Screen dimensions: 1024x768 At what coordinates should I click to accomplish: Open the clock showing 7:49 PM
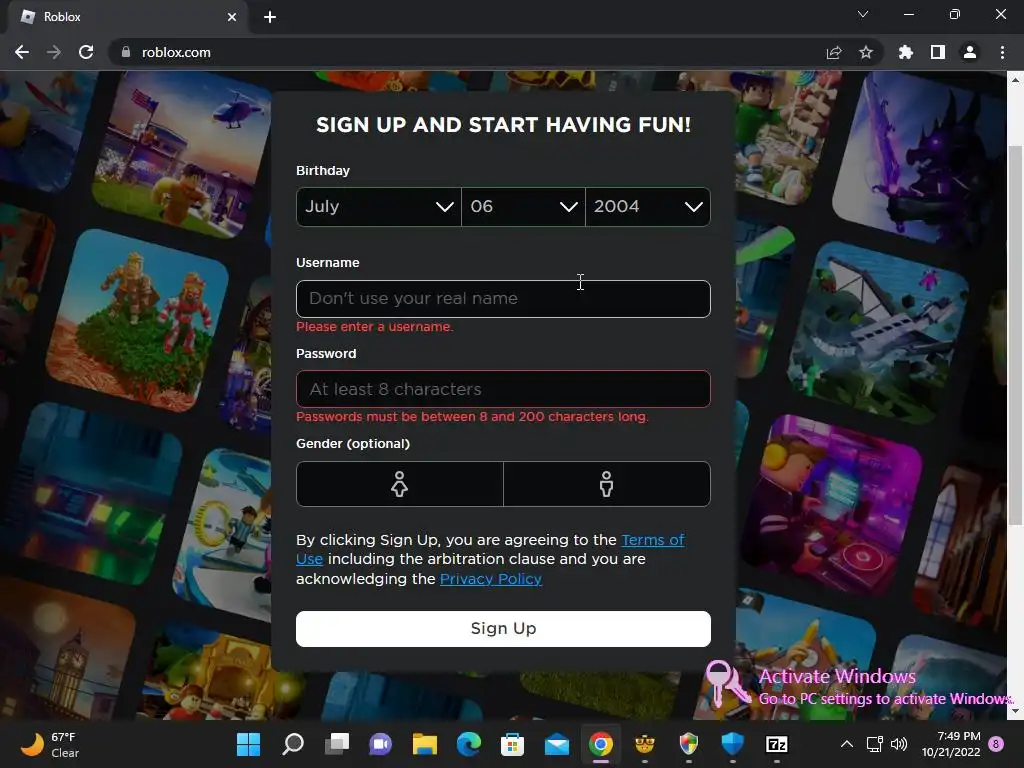[951, 744]
